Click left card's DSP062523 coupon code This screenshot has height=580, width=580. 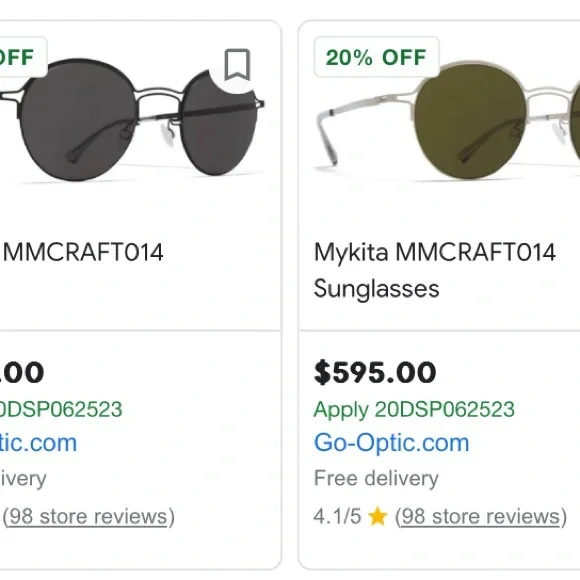click(x=61, y=409)
